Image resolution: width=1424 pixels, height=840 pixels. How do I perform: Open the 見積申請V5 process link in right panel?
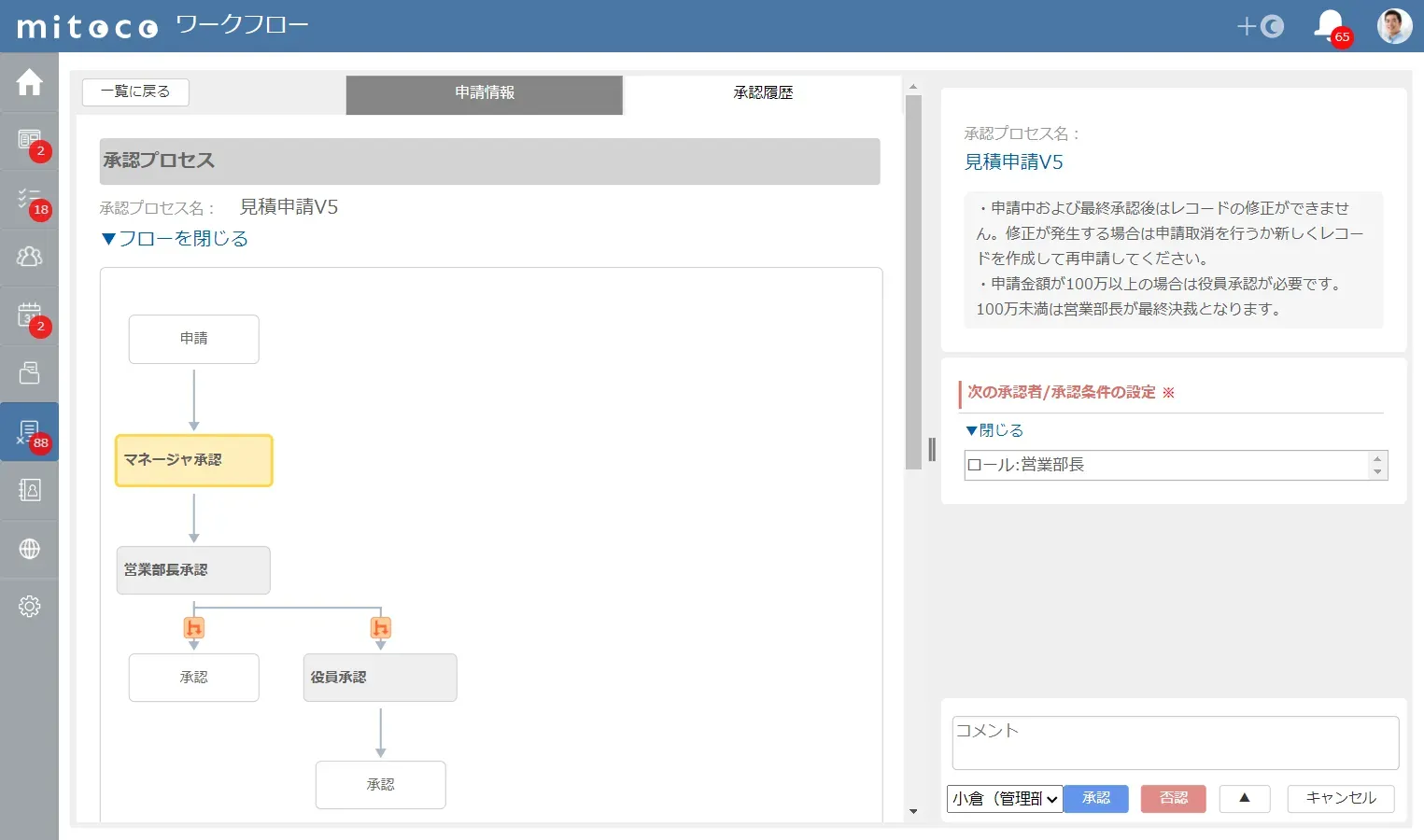click(1013, 162)
